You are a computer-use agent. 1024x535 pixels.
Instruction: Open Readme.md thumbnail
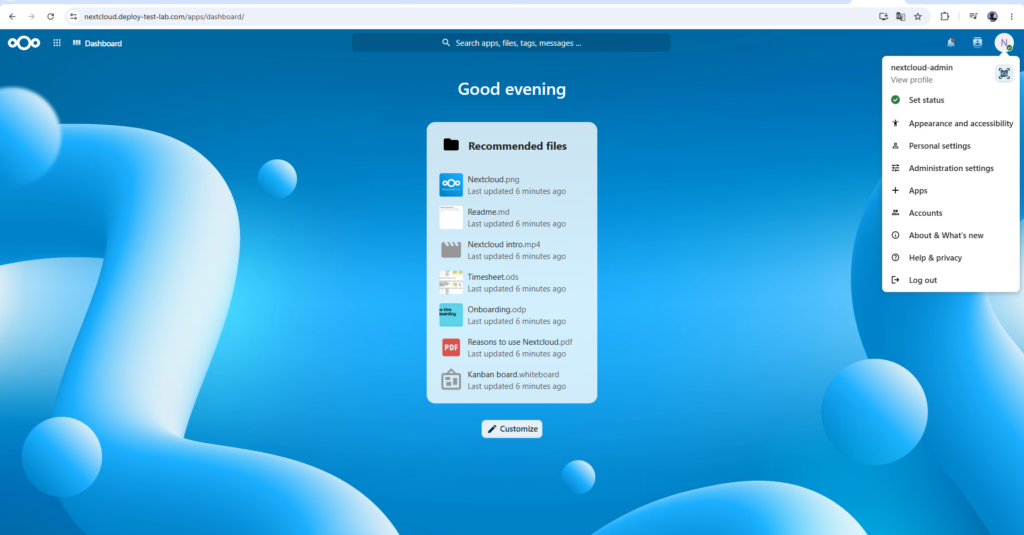click(451, 218)
